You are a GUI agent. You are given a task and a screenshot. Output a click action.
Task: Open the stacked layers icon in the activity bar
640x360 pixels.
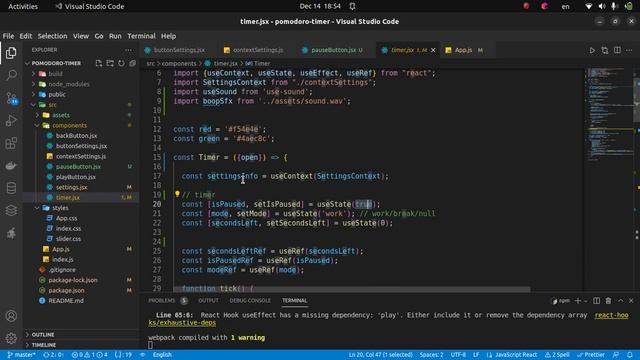(11, 210)
